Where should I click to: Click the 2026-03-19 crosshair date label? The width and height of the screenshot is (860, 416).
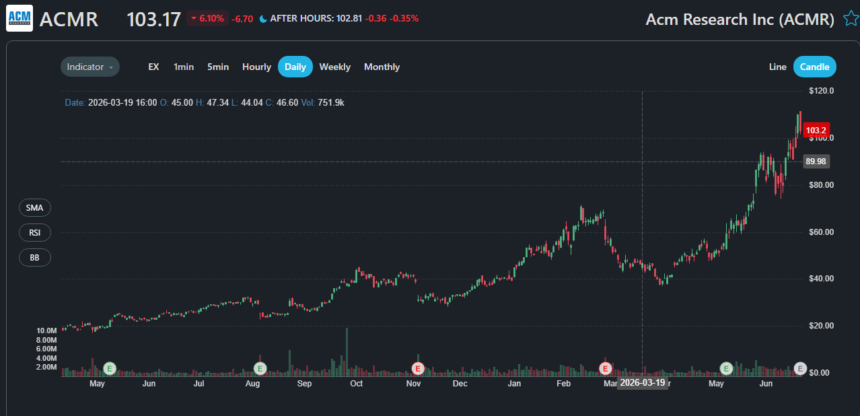click(x=642, y=383)
